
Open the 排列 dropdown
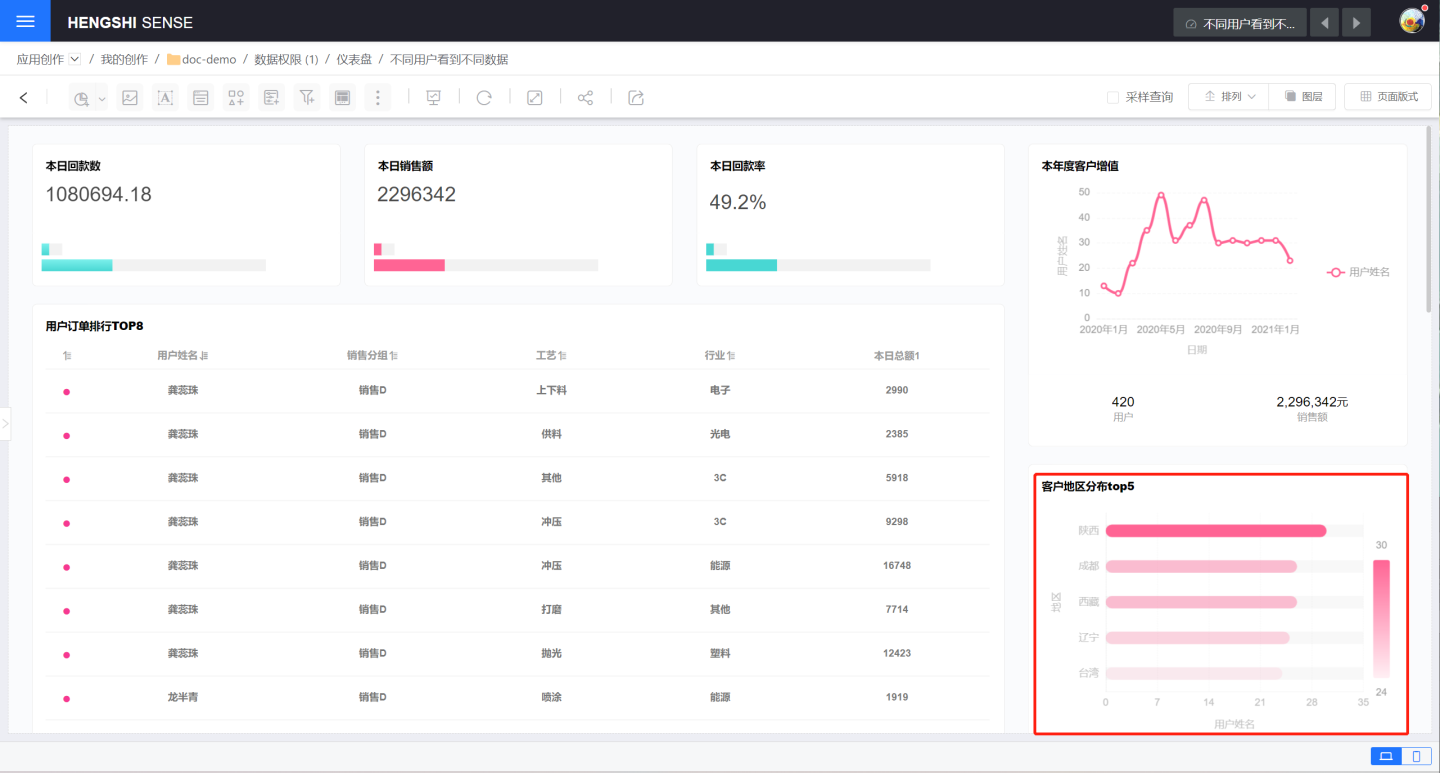point(1229,97)
